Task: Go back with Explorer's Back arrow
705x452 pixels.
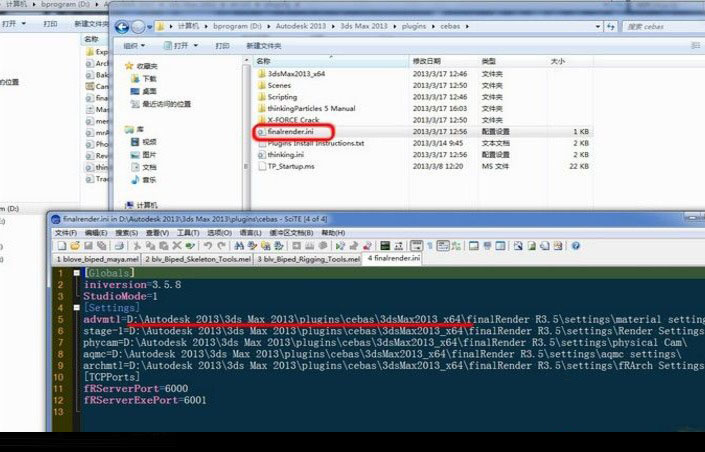Action: coord(122,27)
